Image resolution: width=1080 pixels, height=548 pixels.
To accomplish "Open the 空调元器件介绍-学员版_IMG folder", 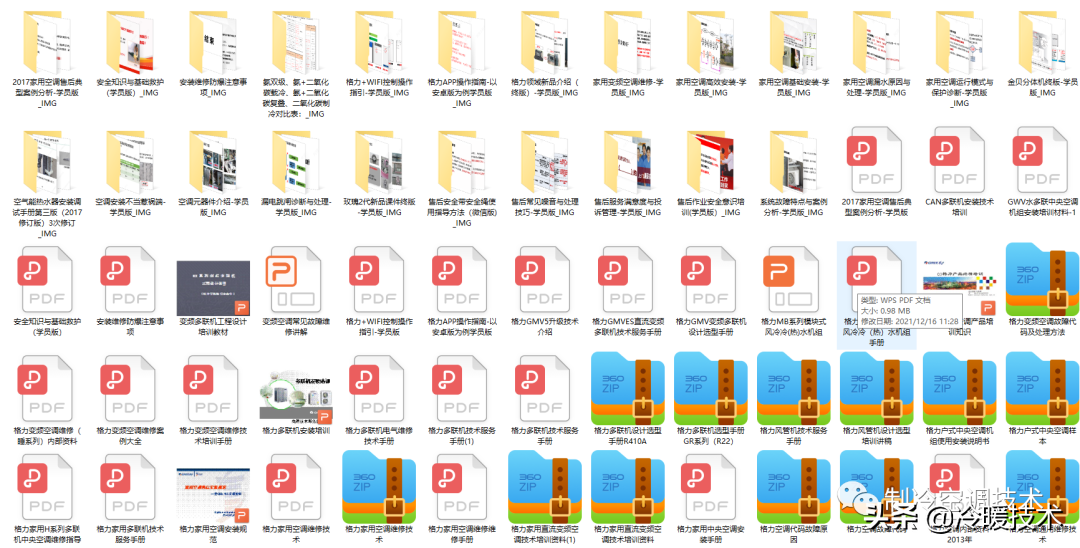I will pos(213,161).
